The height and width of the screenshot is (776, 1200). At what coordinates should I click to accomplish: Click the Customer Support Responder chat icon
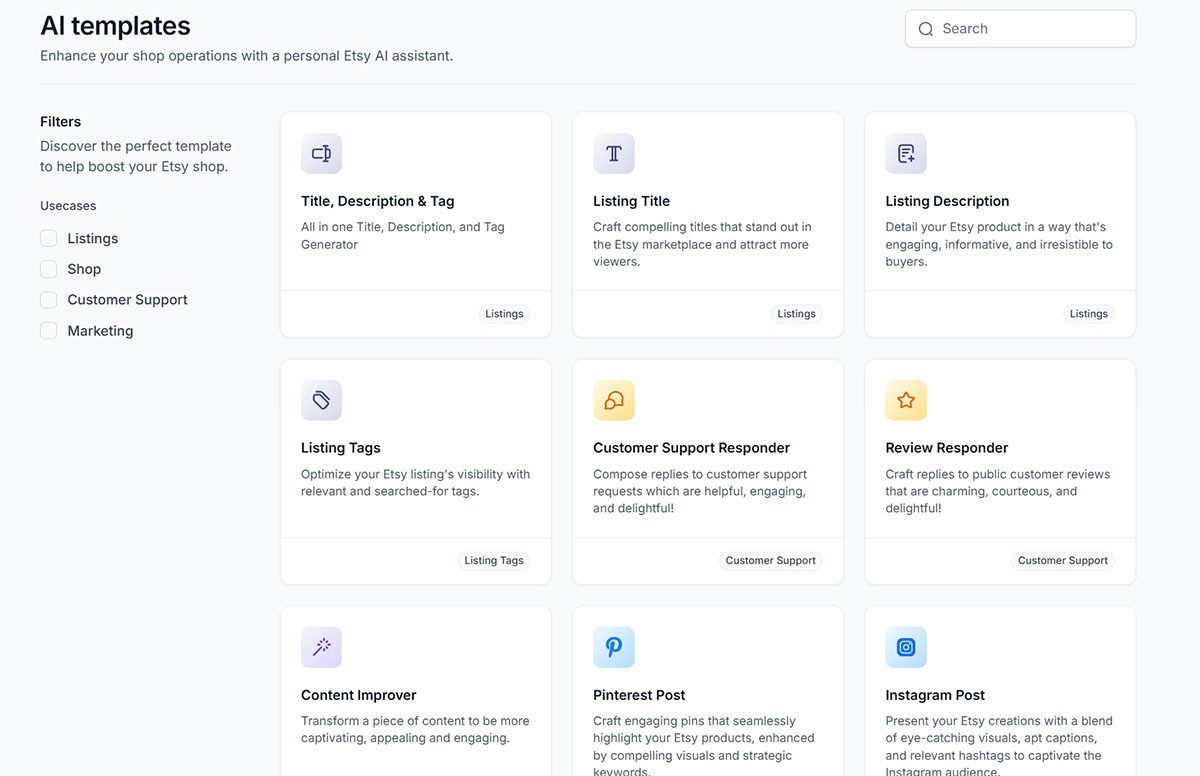tap(614, 400)
